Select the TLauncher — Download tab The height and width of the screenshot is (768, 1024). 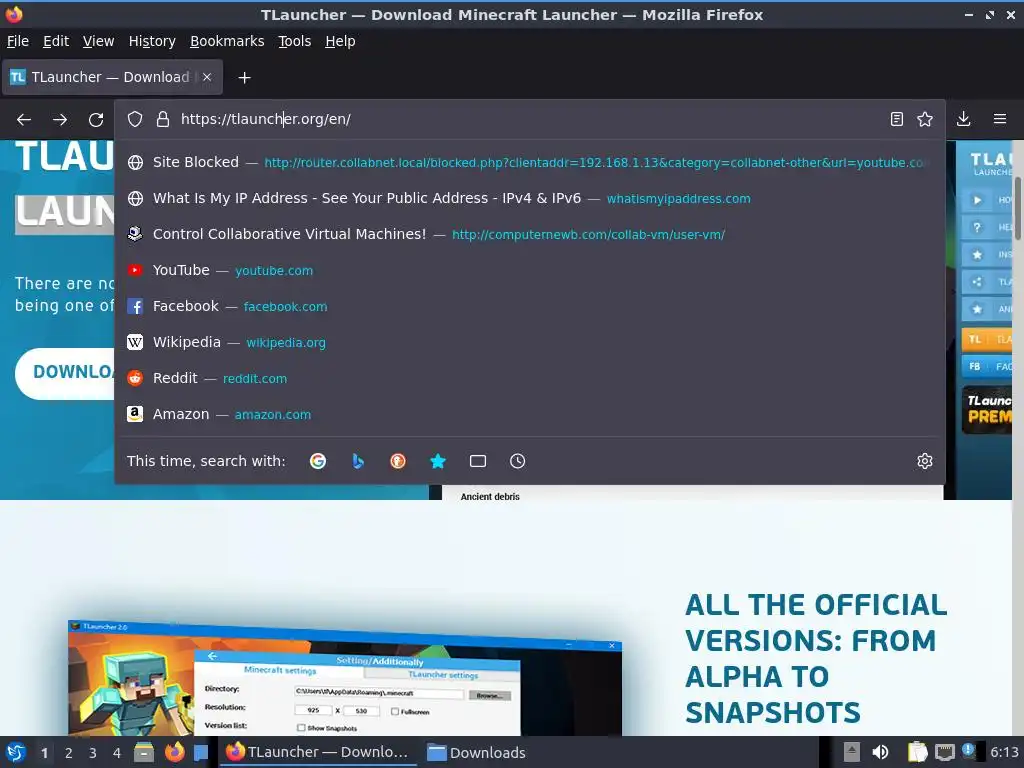point(112,77)
